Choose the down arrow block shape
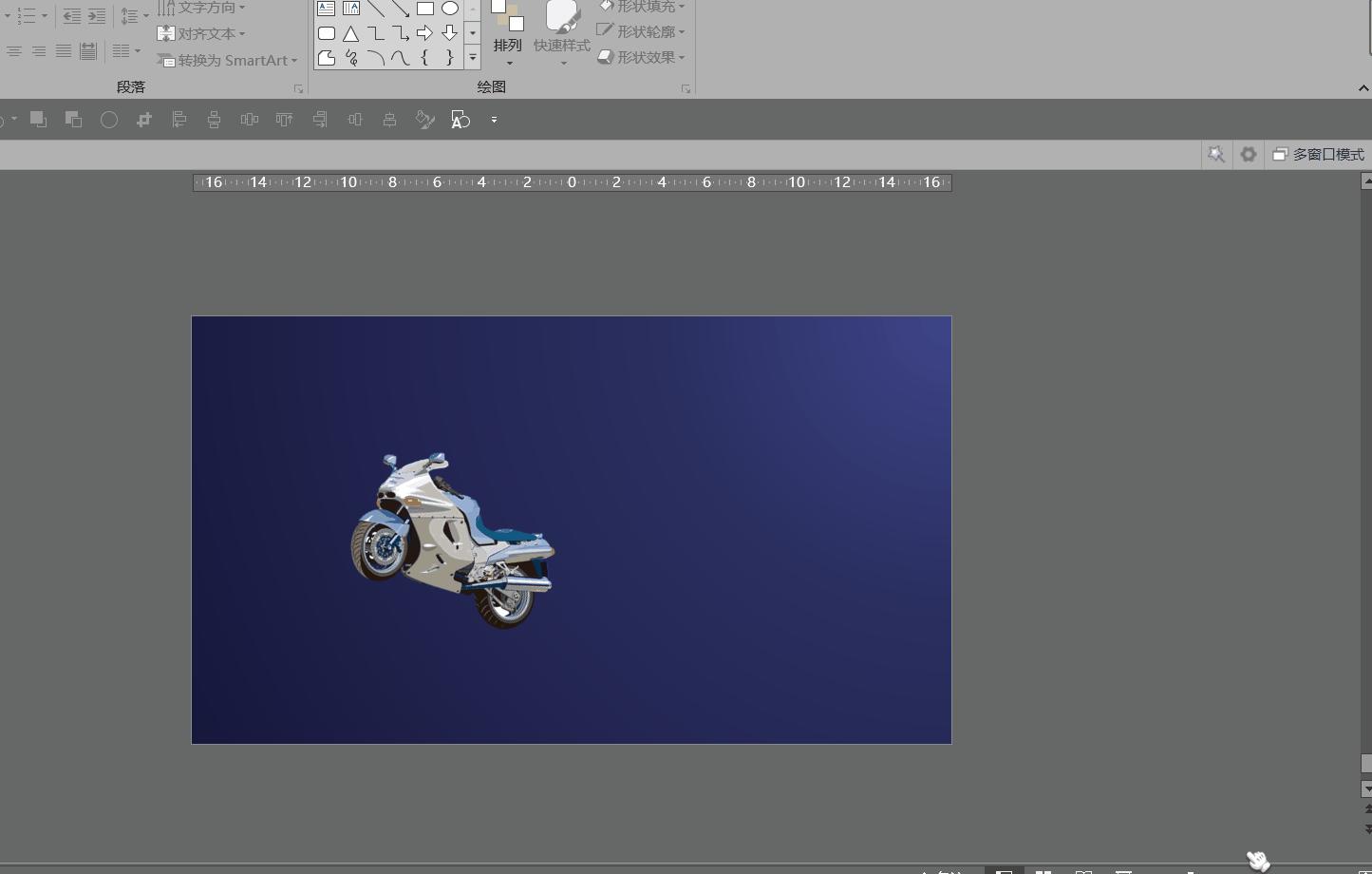This screenshot has height=874, width=1372. (x=449, y=33)
